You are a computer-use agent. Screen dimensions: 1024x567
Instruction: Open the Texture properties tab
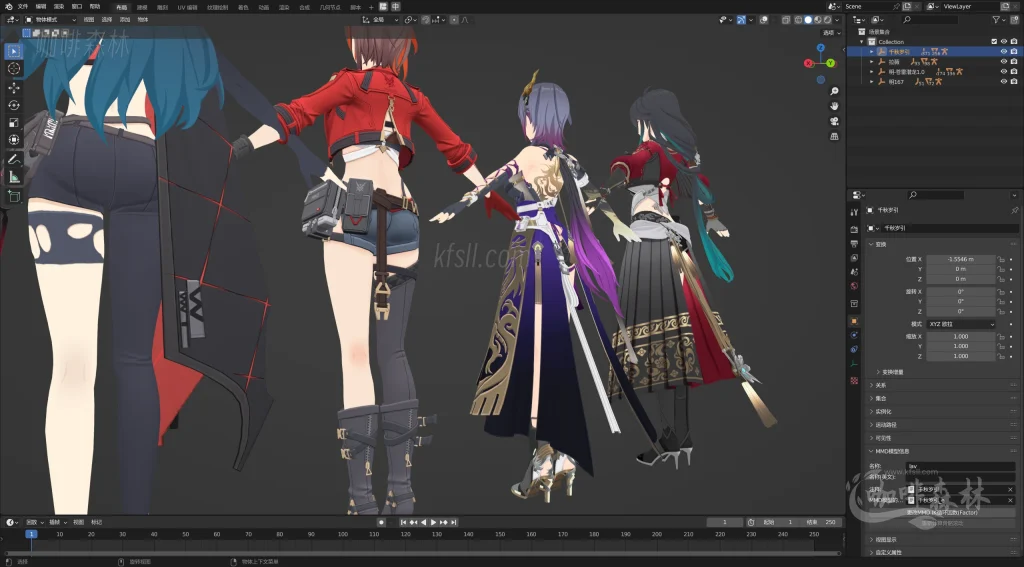pyautogui.click(x=854, y=381)
